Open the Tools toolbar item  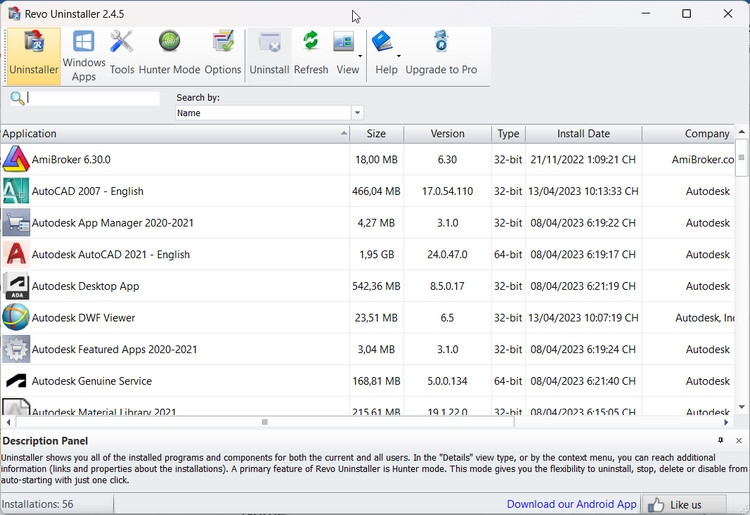[122, 56]
